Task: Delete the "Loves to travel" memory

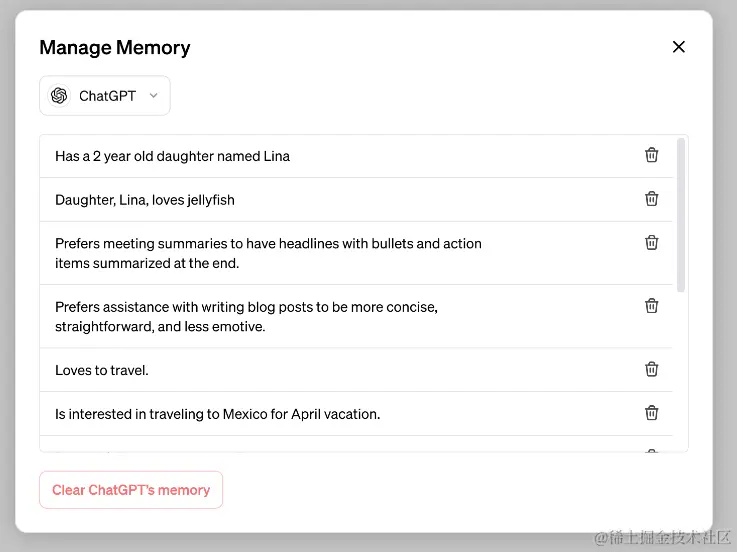Action: pyautogui.click(x=651, y=369)
